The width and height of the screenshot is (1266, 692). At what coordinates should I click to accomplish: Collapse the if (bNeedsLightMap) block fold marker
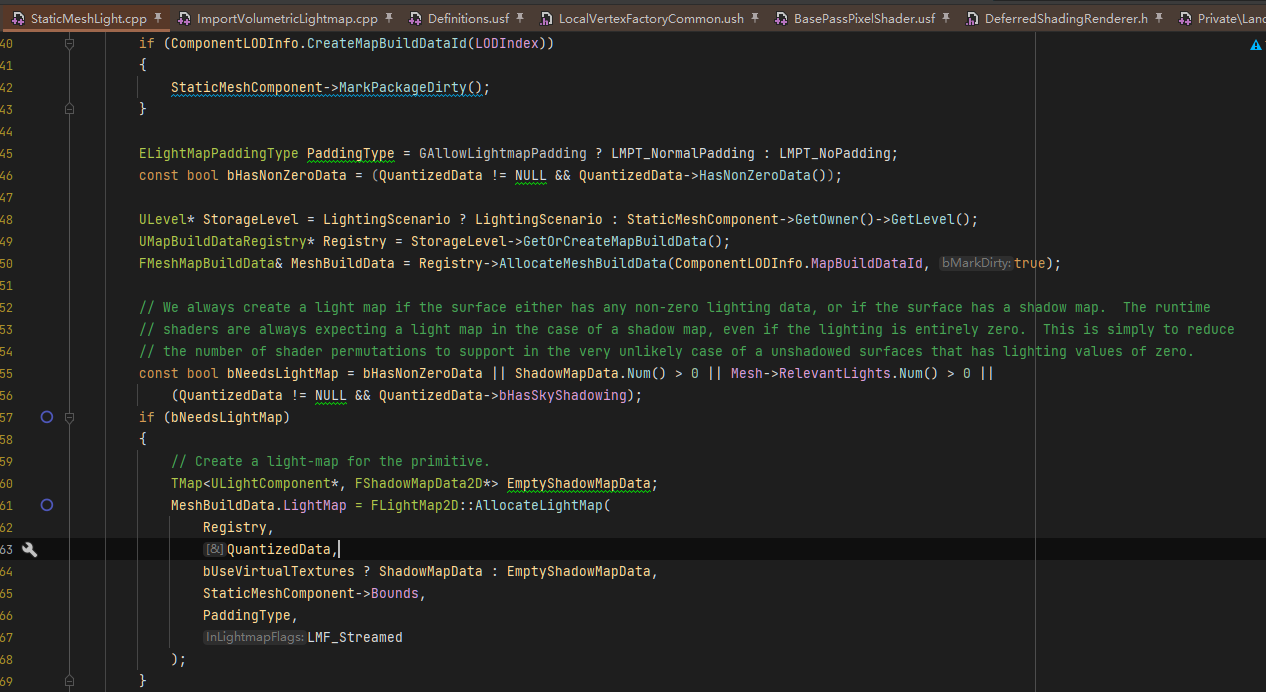tap(69, 417)
